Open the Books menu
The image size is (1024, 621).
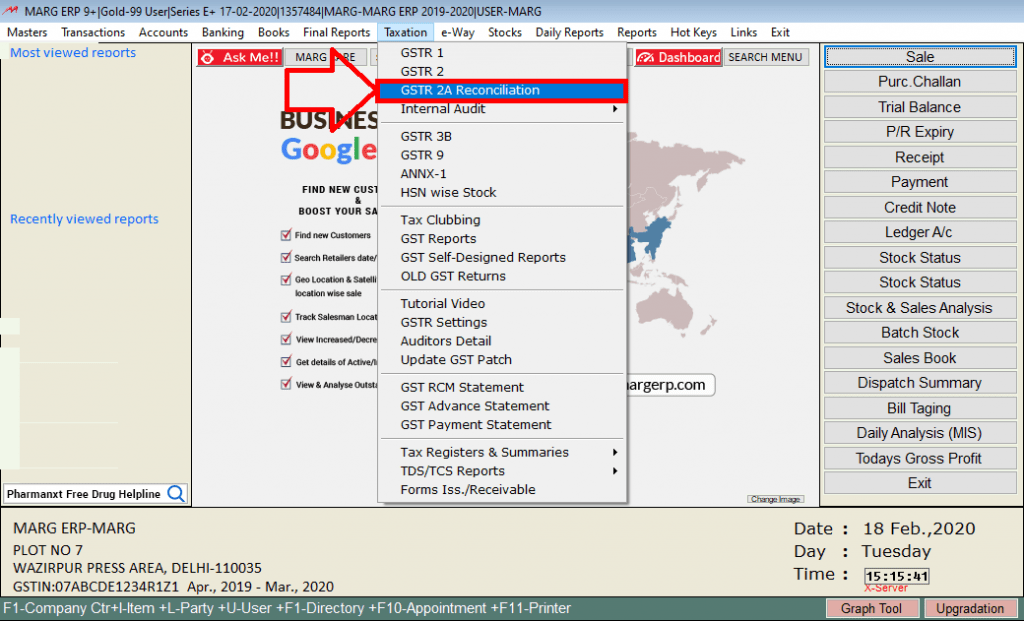pyautogui.click(x=274, y=32)
